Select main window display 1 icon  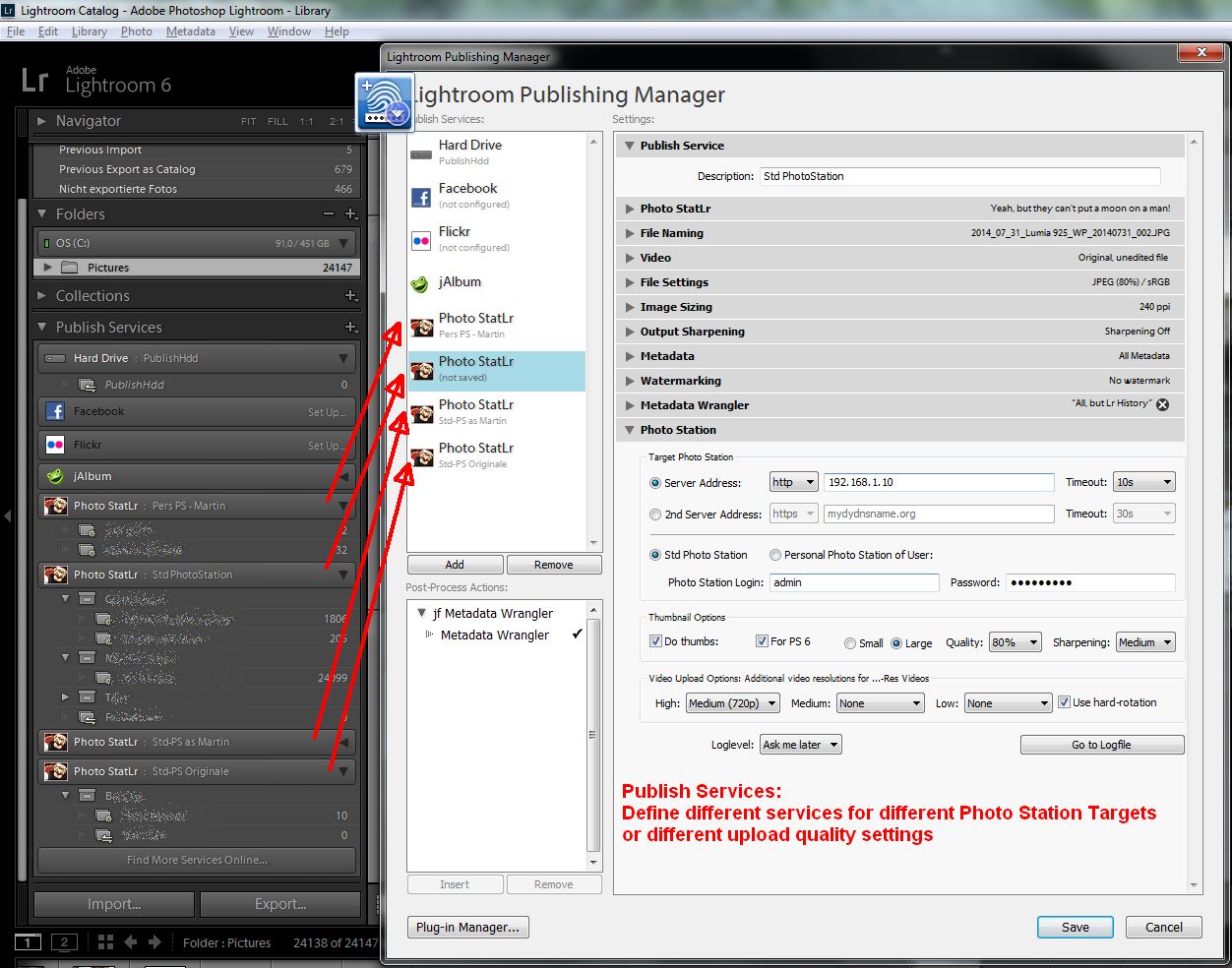pyautogui.click(x=29, y=942)
